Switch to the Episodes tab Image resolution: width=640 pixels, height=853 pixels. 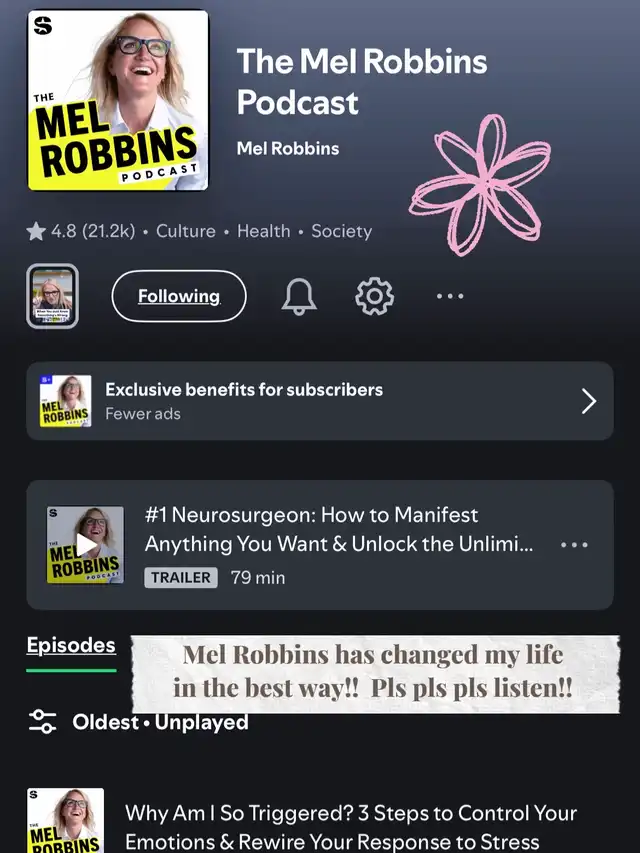71,645
